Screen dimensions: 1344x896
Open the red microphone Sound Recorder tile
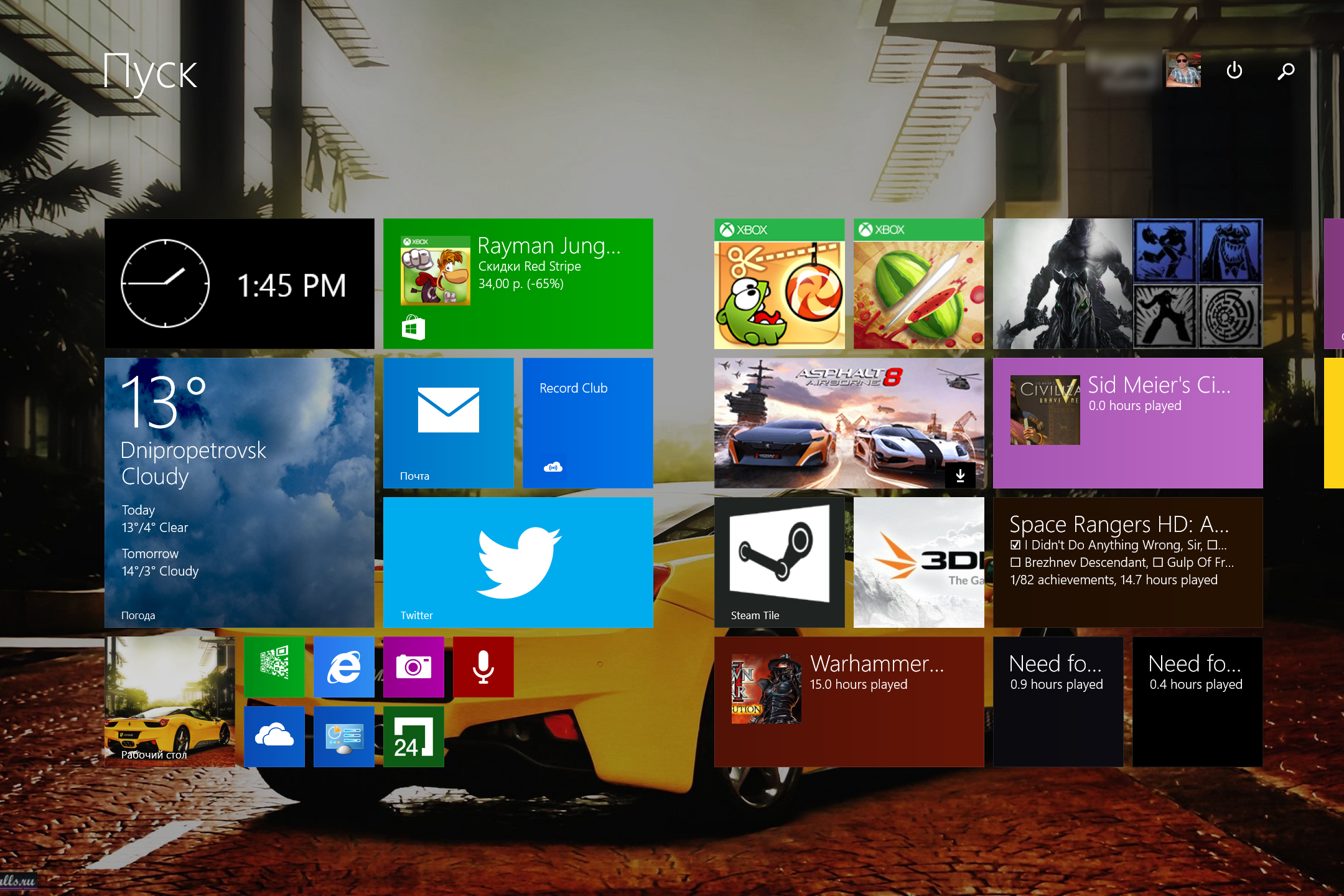(x=483, y=667)
